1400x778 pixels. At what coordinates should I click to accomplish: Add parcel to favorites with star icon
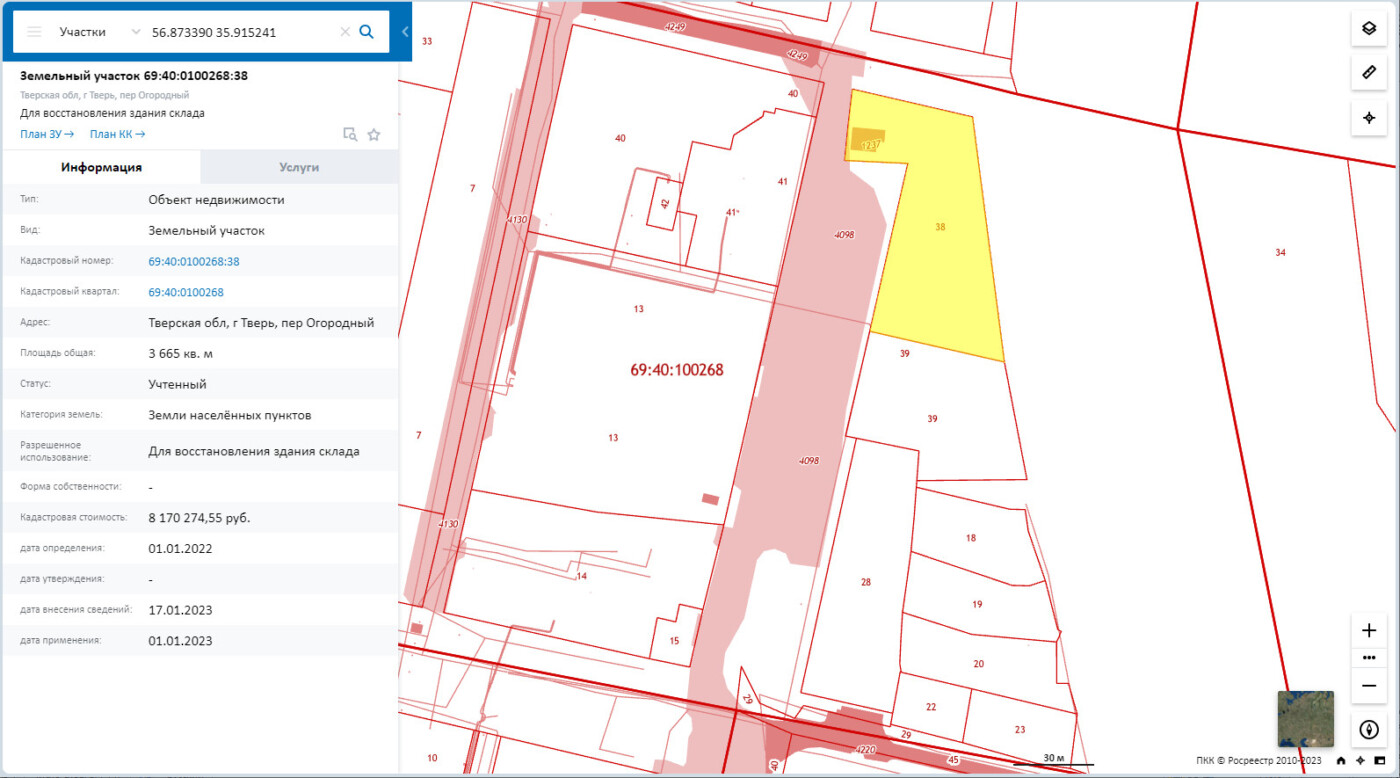click(374, 135)
